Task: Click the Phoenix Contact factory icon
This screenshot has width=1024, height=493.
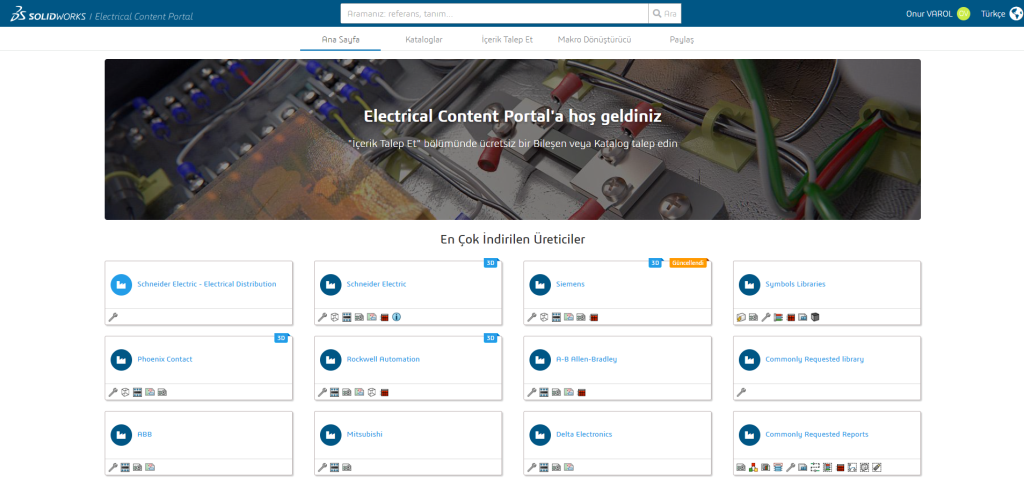Action: coord(121,359)
